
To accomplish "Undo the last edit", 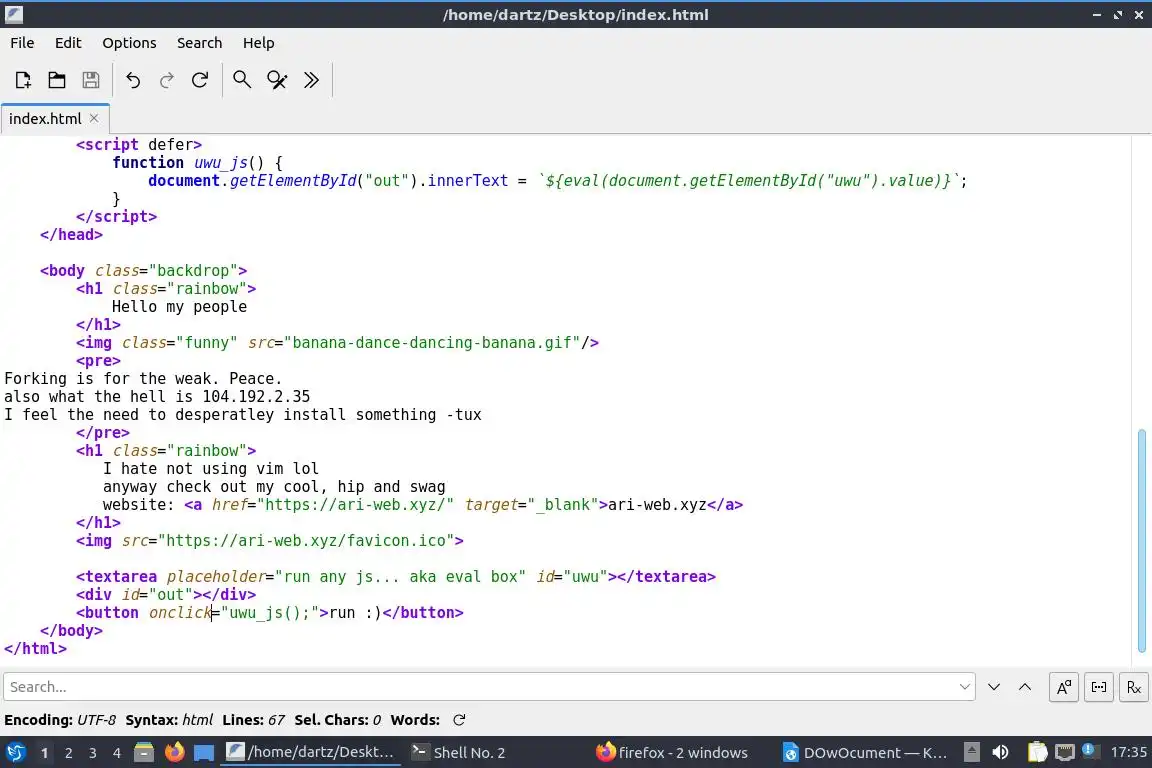I will [x=133, y=79].
